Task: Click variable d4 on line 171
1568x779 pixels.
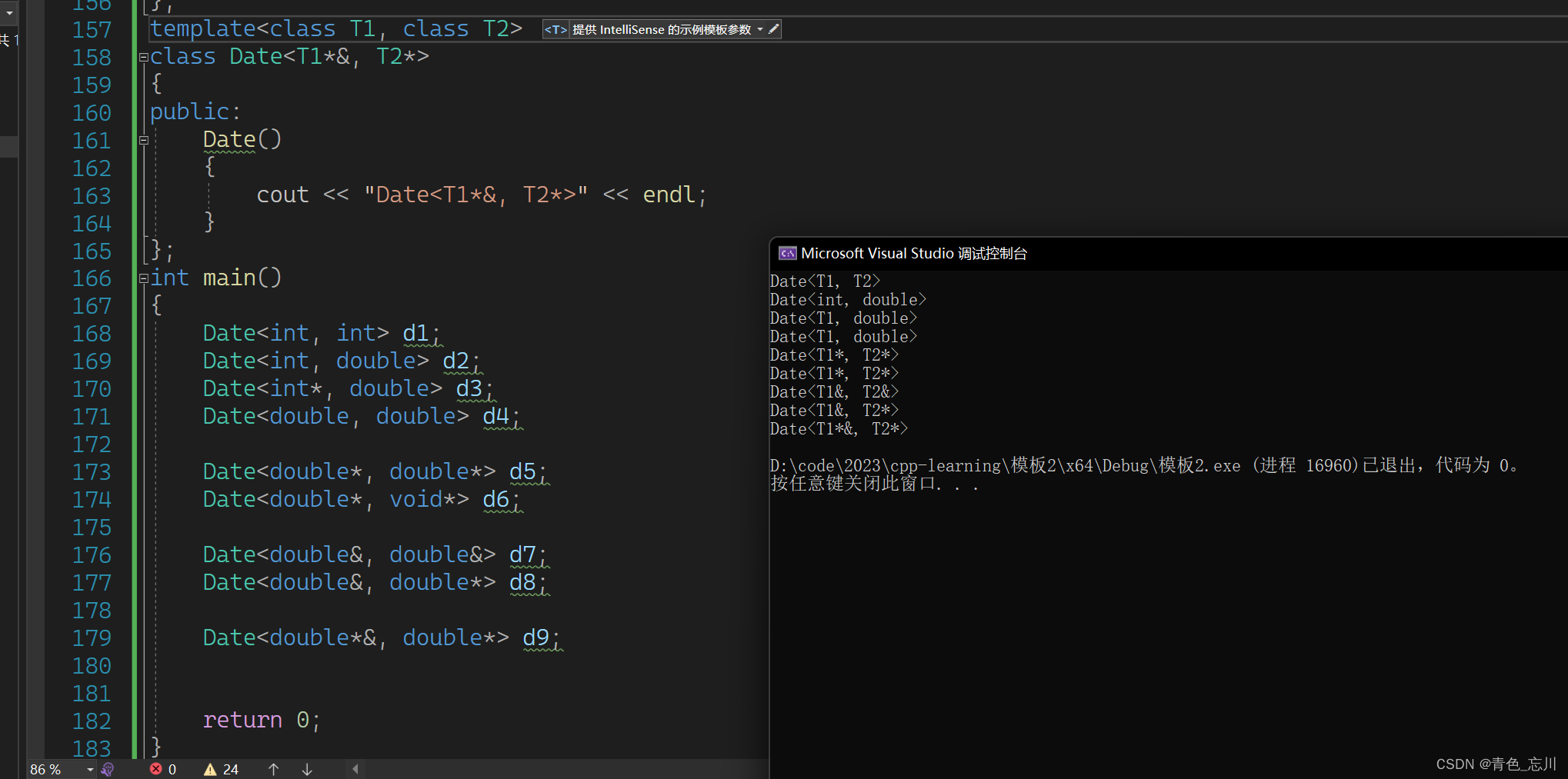Action: [496, 416]
